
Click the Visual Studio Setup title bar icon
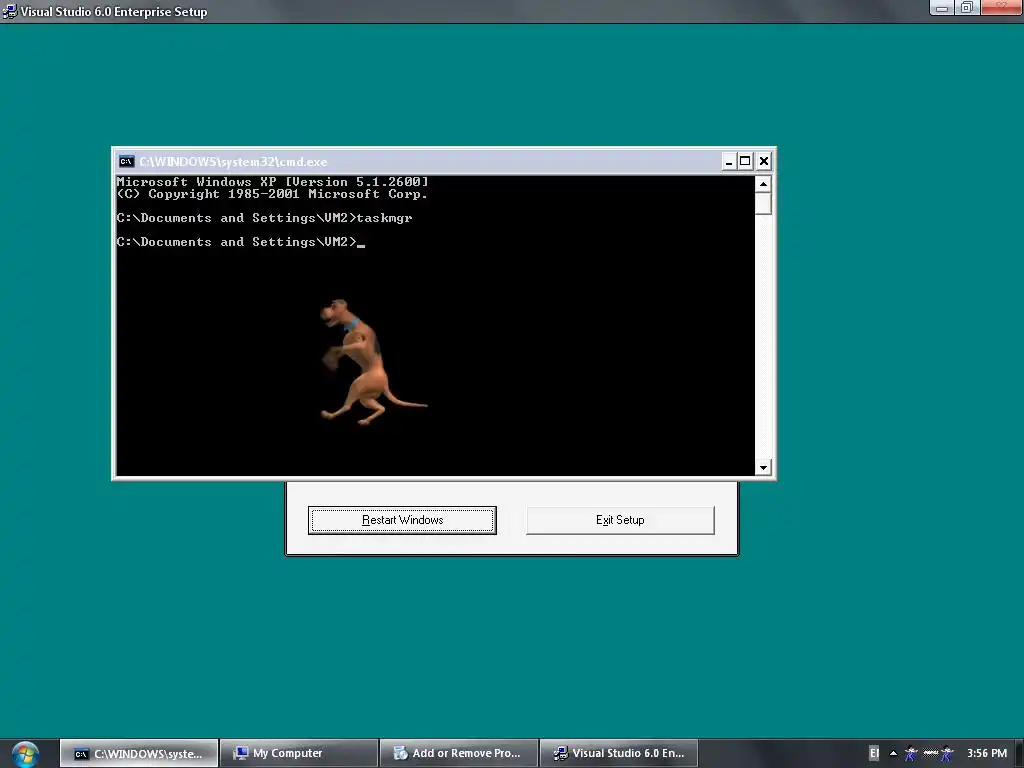pos(10,11)
